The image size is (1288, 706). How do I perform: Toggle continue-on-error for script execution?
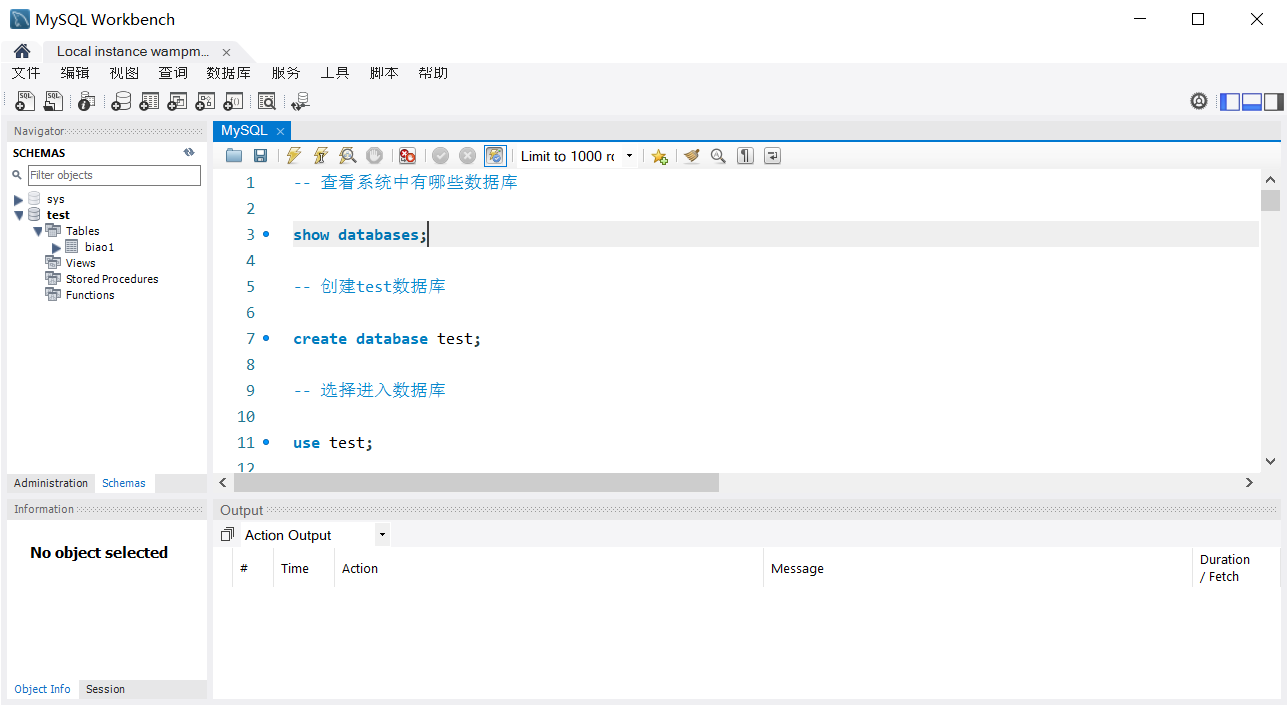[x=407, y=156]
